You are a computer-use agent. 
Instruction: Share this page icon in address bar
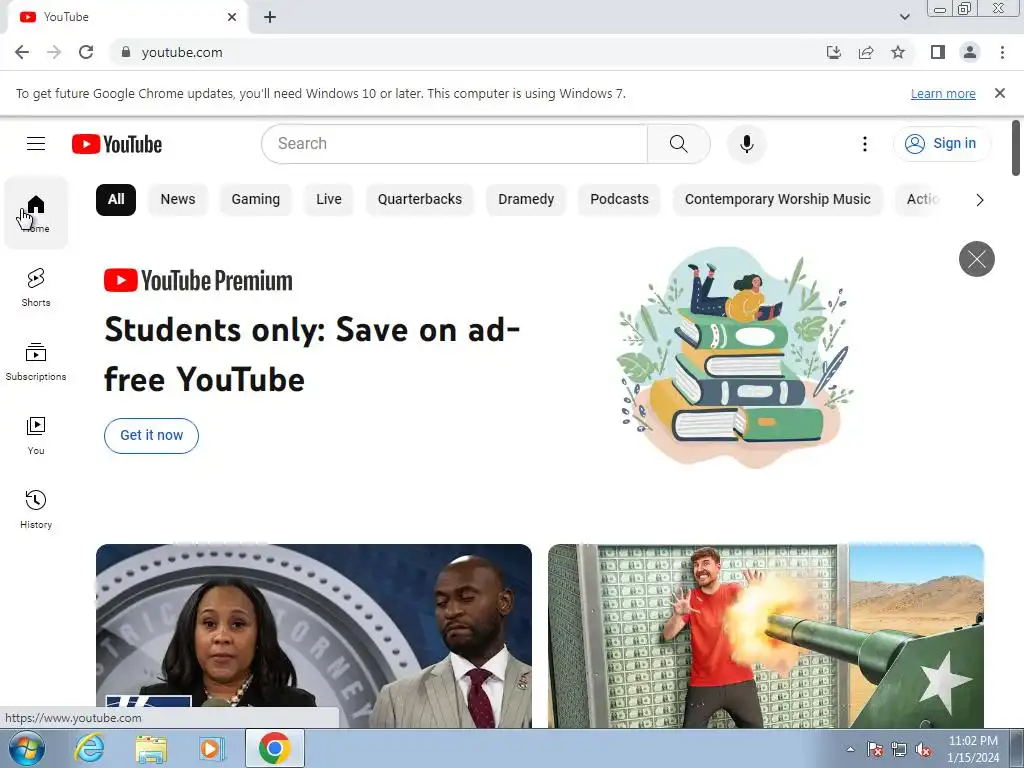tap(866, 52)
